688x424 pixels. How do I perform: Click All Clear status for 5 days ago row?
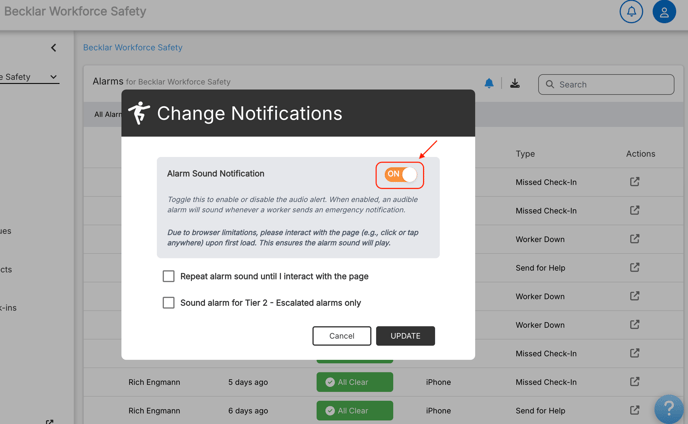pyautogui.click(x=355, y=382)
